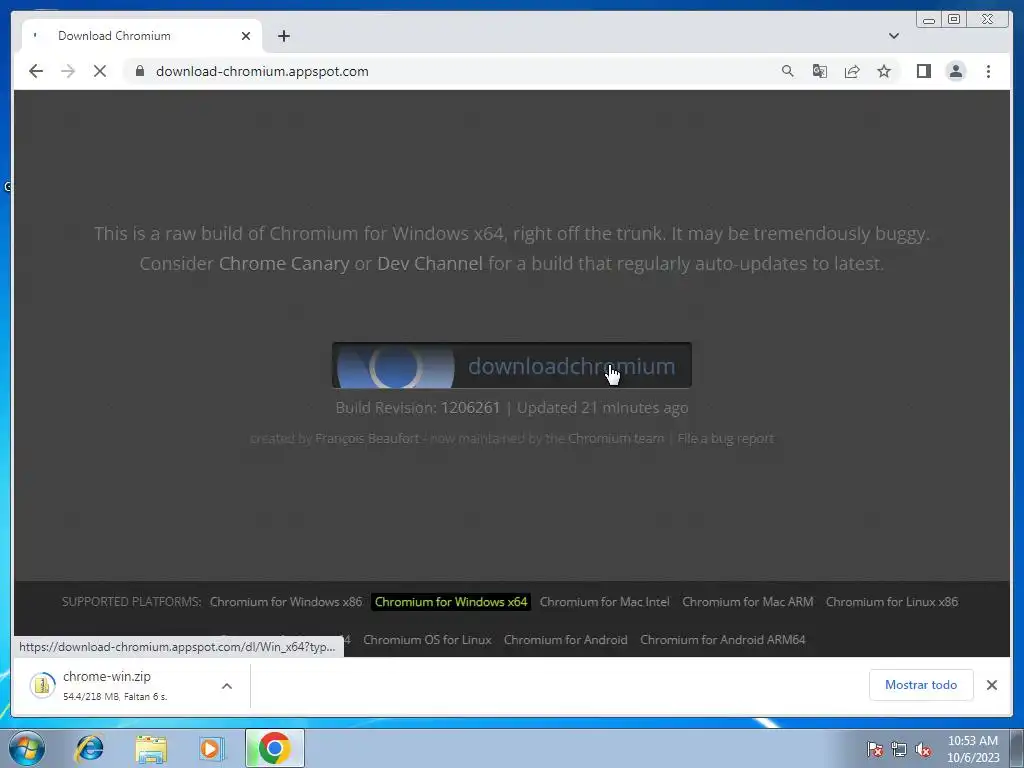The width and height of the screenshot is (1024, 768).
Task: Open a new tab
Action: coord(283,36)
